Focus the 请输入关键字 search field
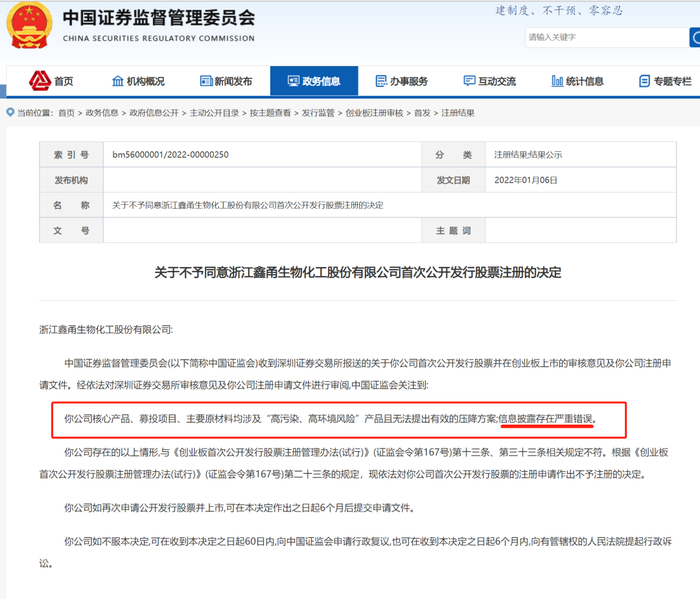 [607, 37]
